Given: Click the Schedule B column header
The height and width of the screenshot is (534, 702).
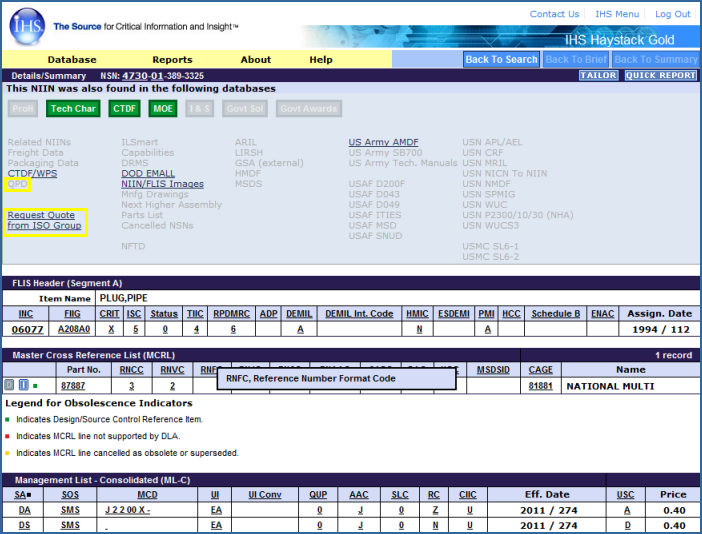Looking at the screenshot, I should click(556, 314).
